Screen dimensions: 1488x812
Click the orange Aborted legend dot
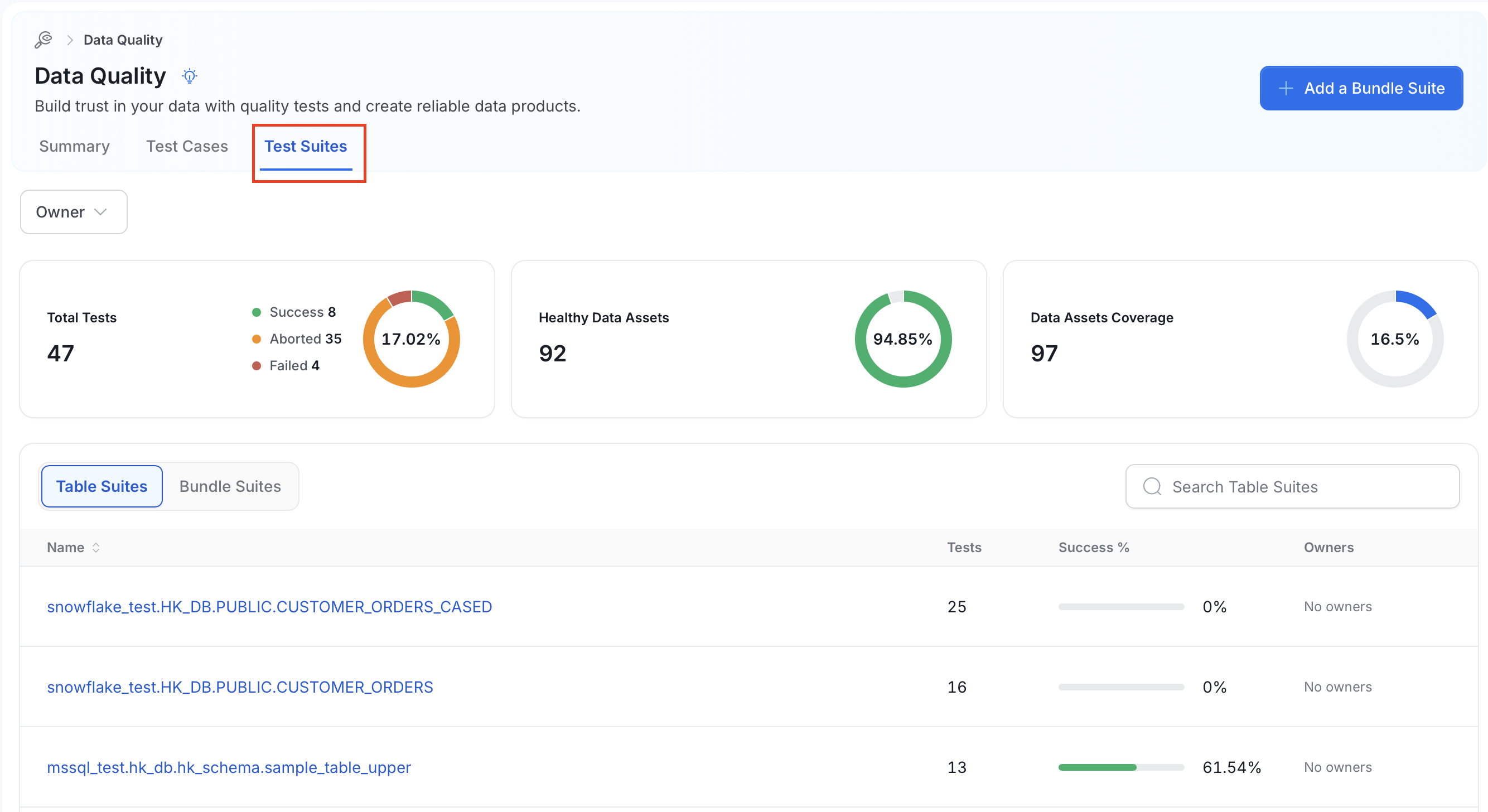(257, 339)
